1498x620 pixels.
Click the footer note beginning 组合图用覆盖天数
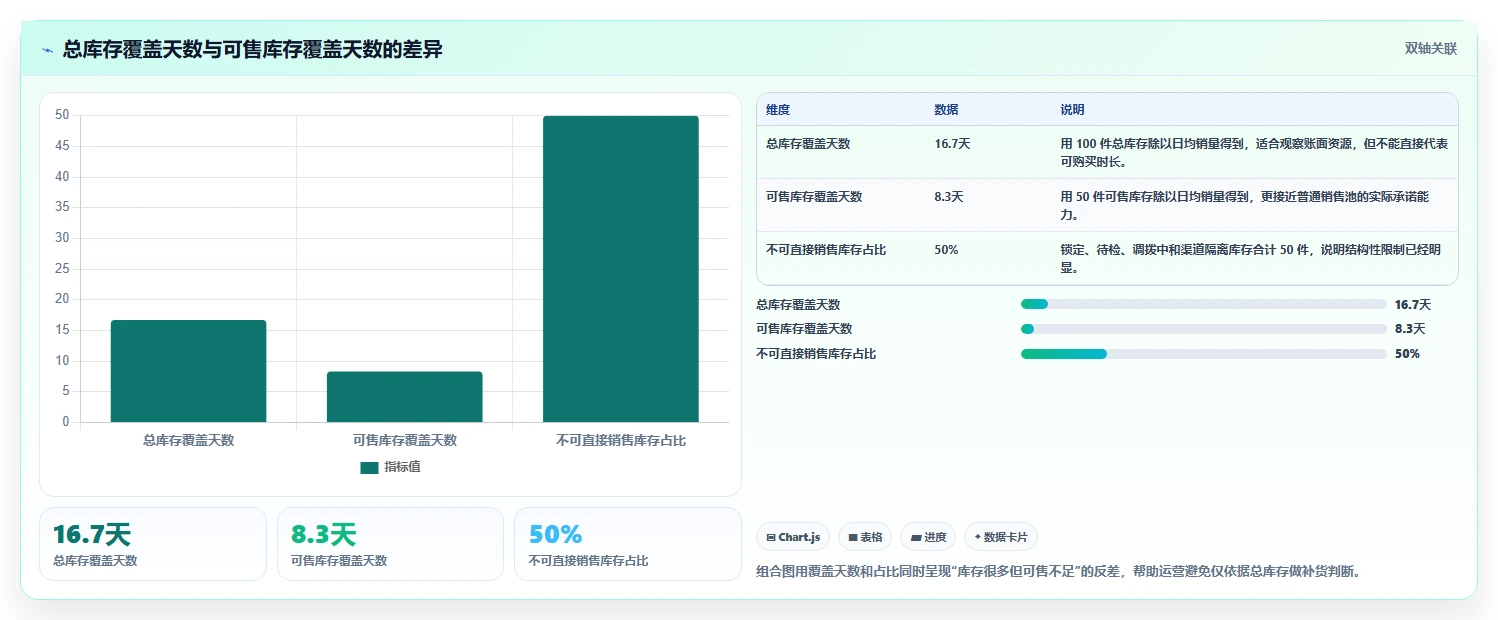1059,571
